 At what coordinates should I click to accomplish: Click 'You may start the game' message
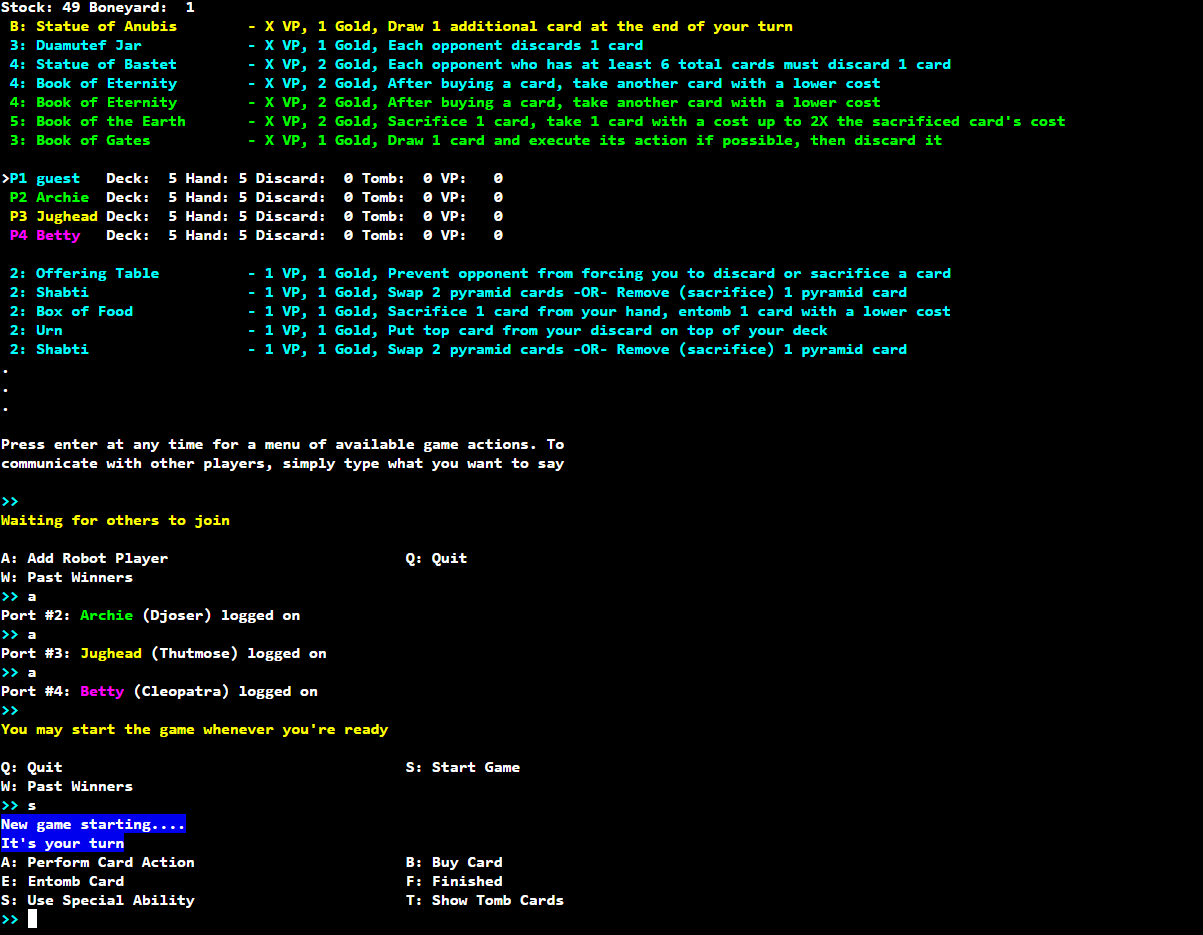[x=195, y=729]
